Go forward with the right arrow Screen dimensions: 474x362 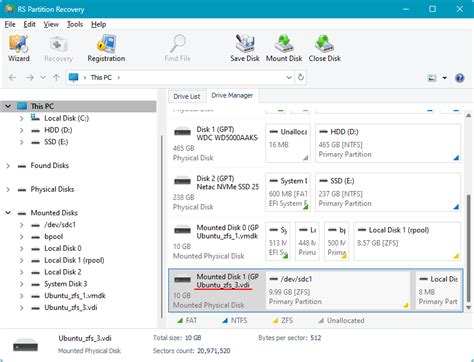pos(30,78)
